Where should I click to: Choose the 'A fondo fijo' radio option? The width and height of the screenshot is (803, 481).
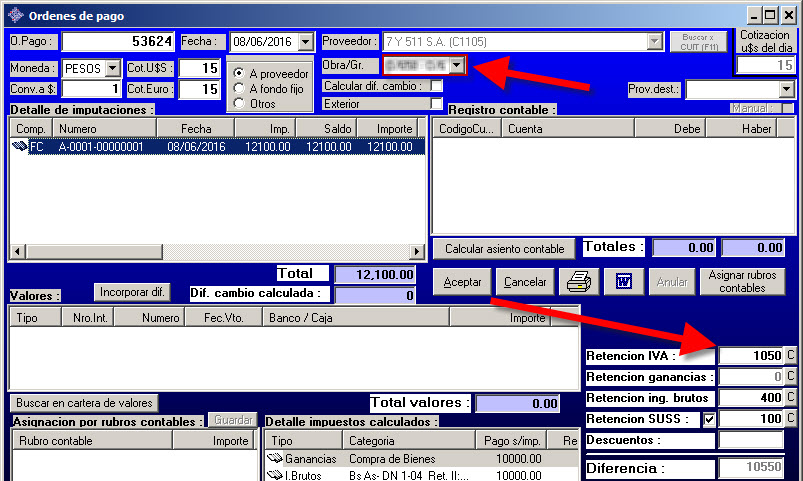tap(238, 88)
